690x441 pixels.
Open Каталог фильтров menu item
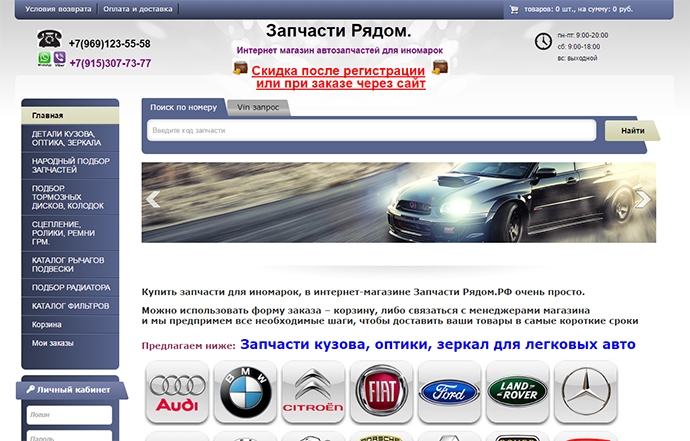pyautogui.click(x=70, y=306)
